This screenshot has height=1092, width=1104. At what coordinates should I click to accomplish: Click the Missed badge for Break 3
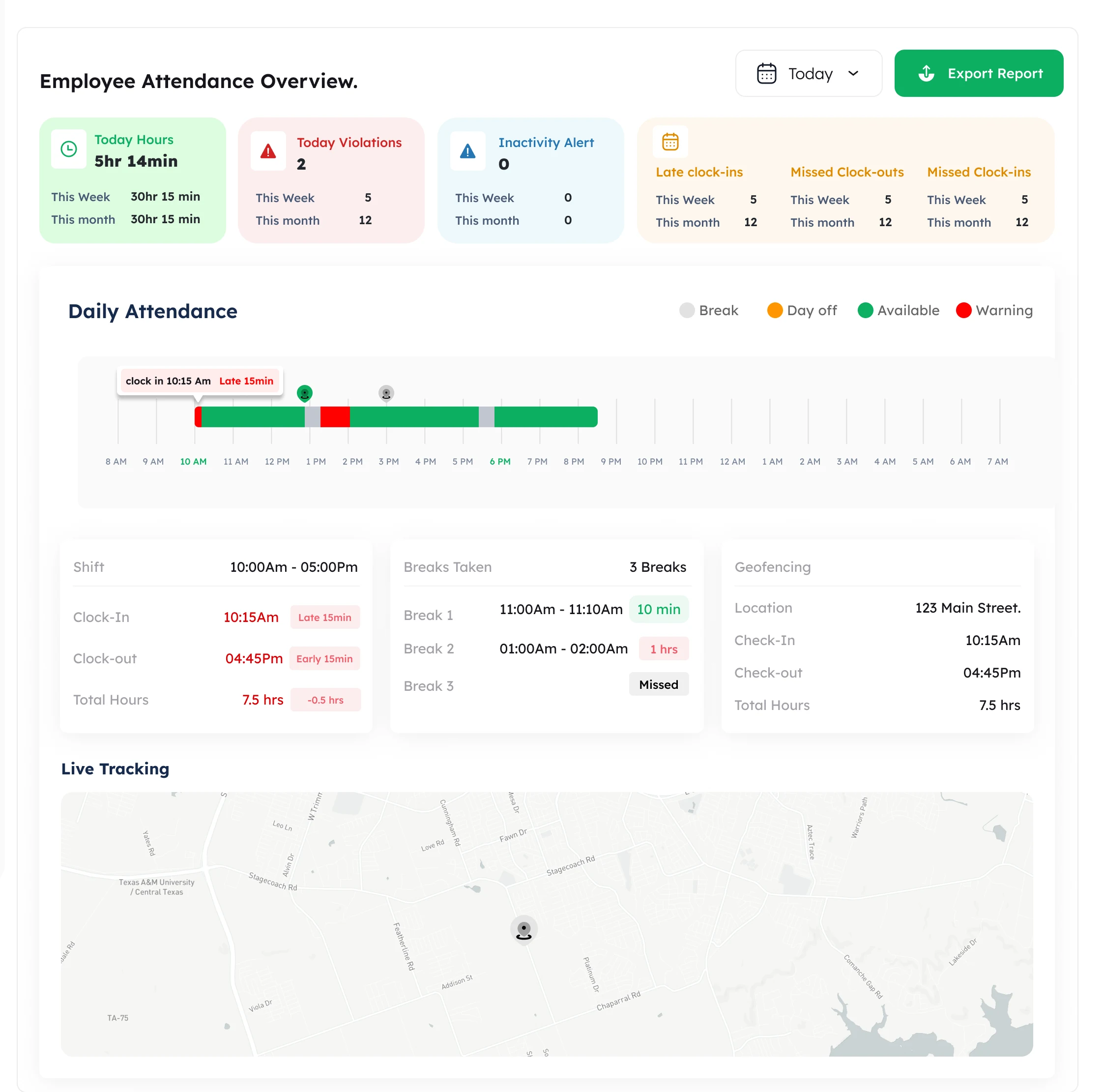coord(658,684)
